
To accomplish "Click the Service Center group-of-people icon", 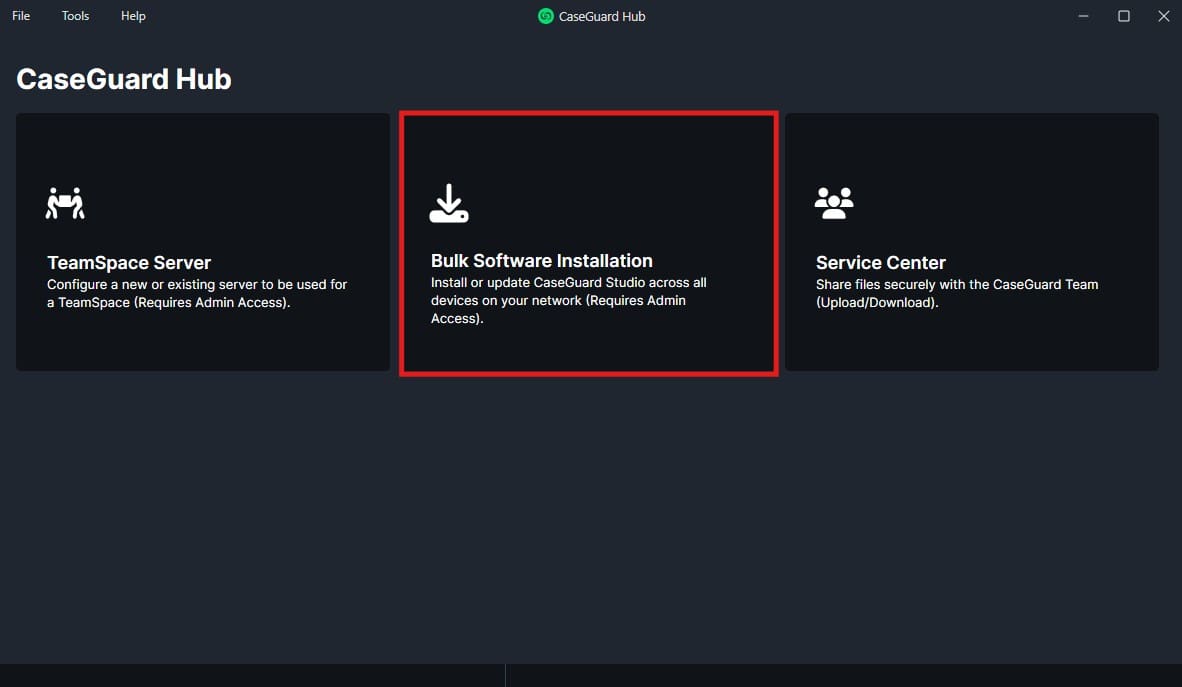I will point(834,203).
